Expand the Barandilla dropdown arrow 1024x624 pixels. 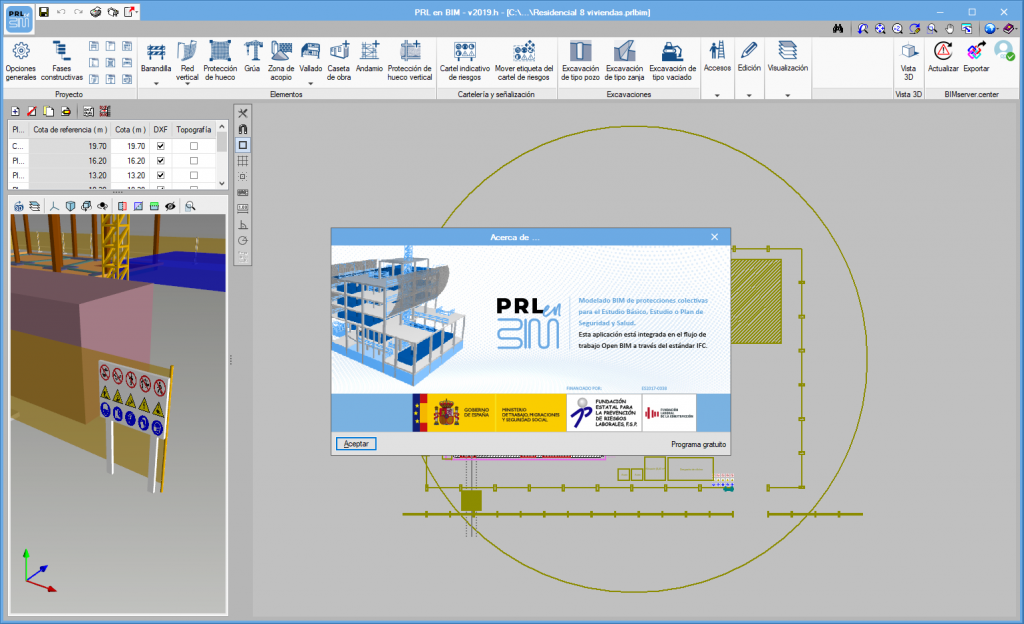156,84
